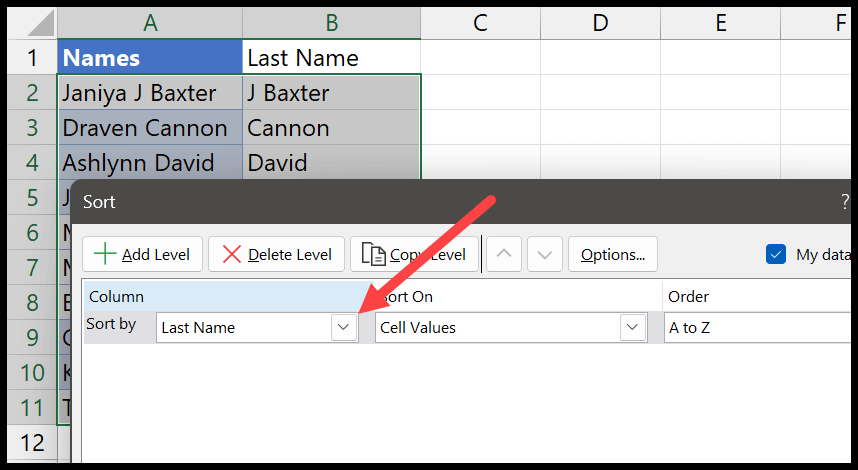Click cell J Baxter
858x470 pixels.
tap(332, 92)
